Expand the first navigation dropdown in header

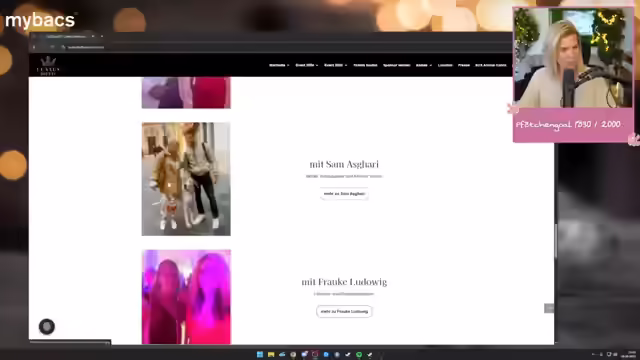(x=279, y=65)
